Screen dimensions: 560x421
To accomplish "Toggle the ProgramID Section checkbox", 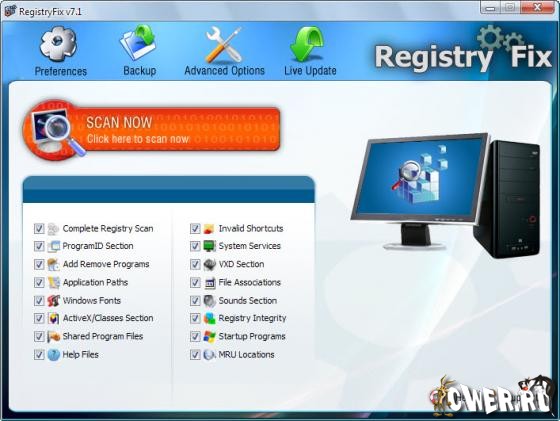I will coord(39,246).
